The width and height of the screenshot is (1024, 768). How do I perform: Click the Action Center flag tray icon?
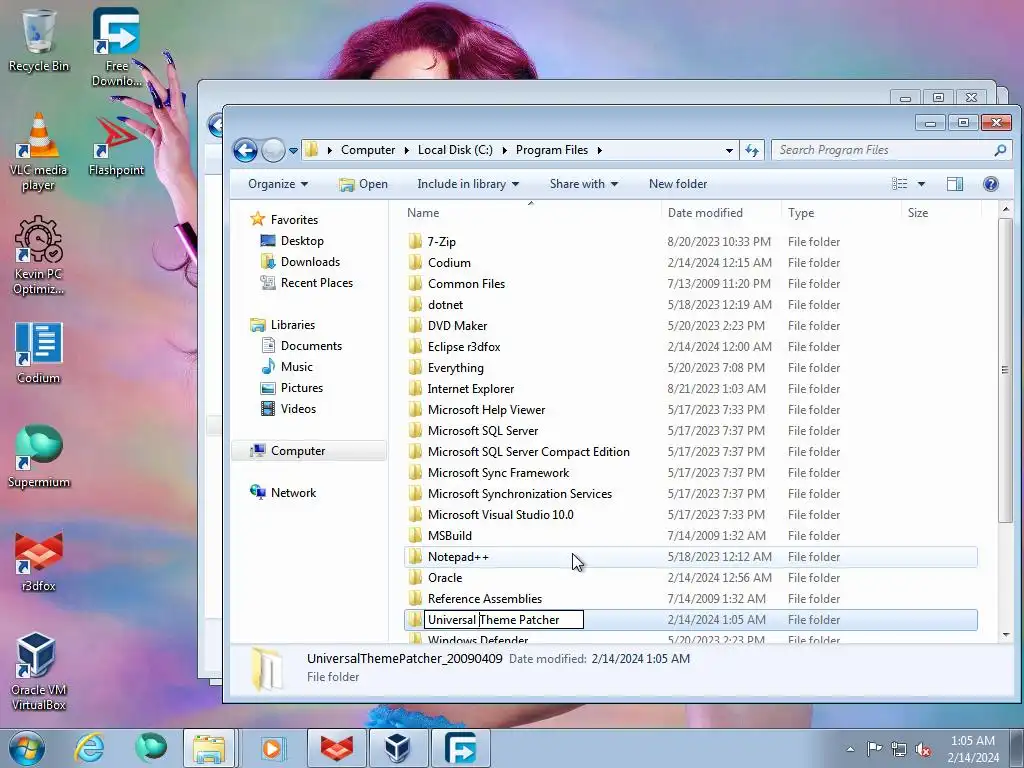pyautogui.click(x=874, y=748)
